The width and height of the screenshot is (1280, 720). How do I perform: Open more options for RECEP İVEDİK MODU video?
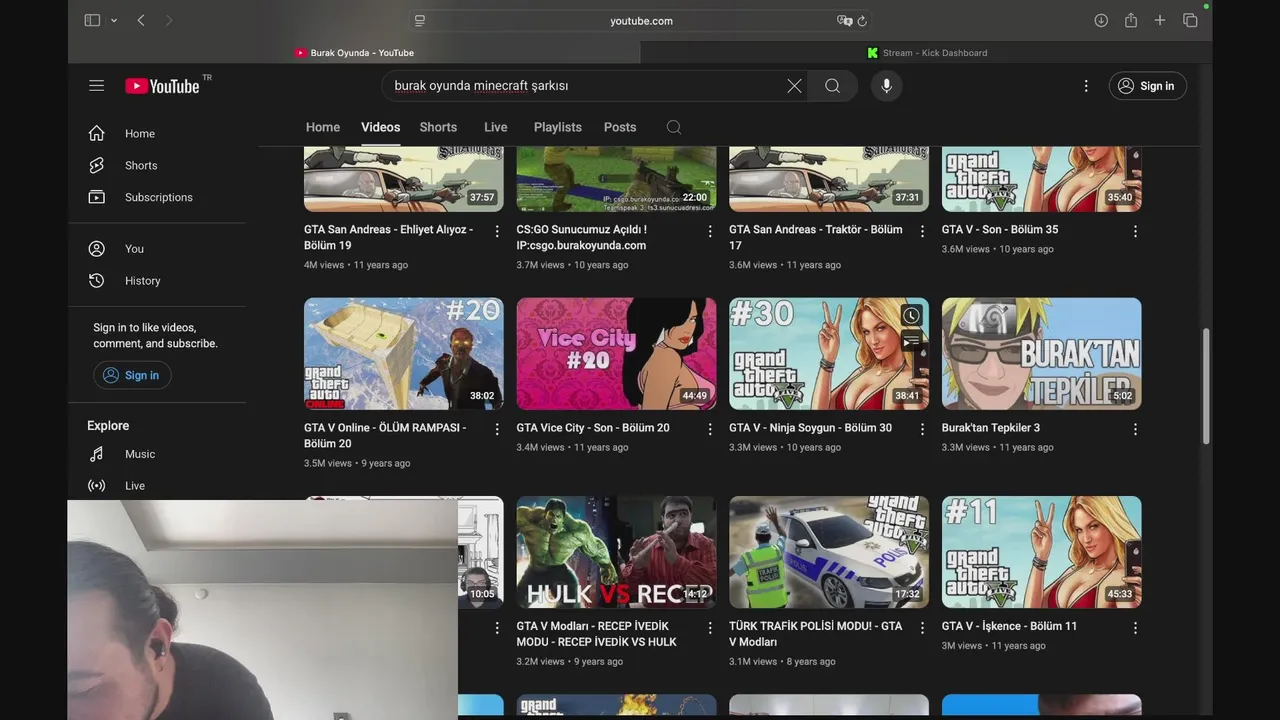pos(710,627)
